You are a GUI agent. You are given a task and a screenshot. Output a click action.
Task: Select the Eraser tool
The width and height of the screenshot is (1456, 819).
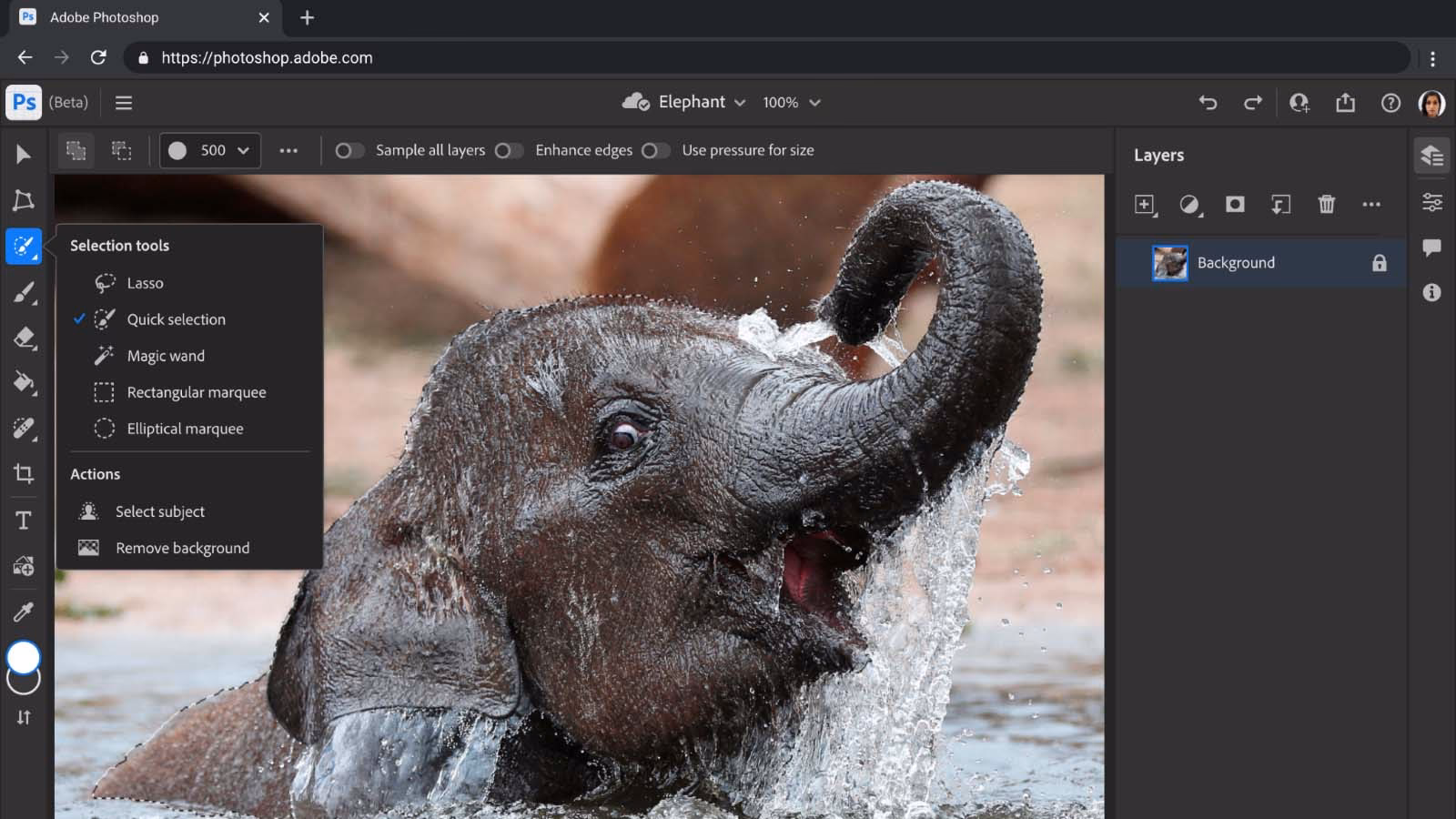24,338
